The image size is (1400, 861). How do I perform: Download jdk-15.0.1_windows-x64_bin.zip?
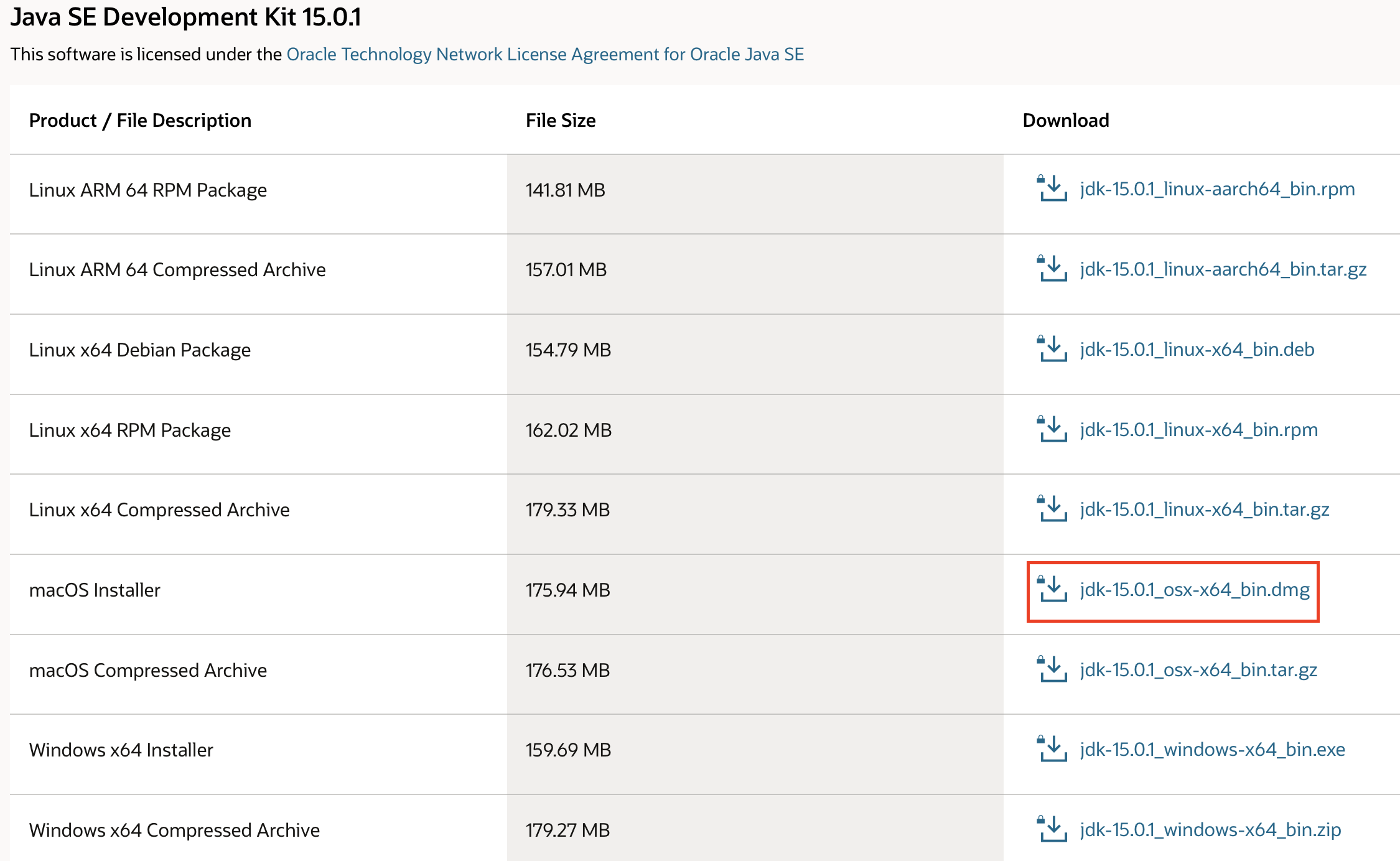[1210, 830]
